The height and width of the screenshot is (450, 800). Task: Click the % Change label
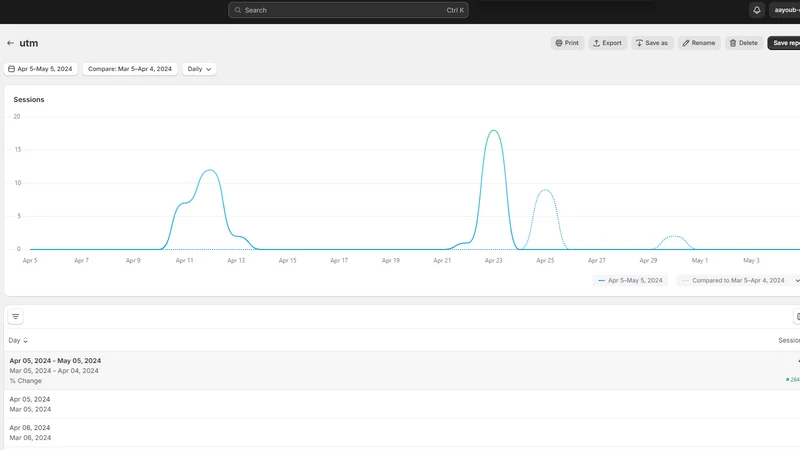26,381
